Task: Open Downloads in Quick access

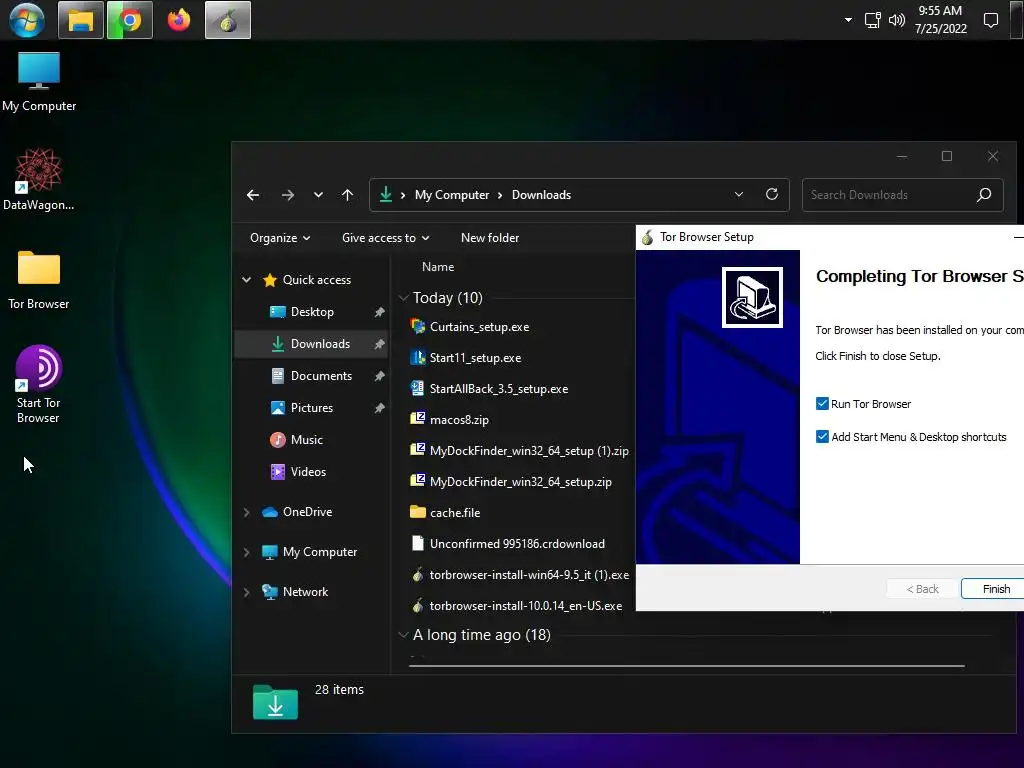Action: click(312, 344)
